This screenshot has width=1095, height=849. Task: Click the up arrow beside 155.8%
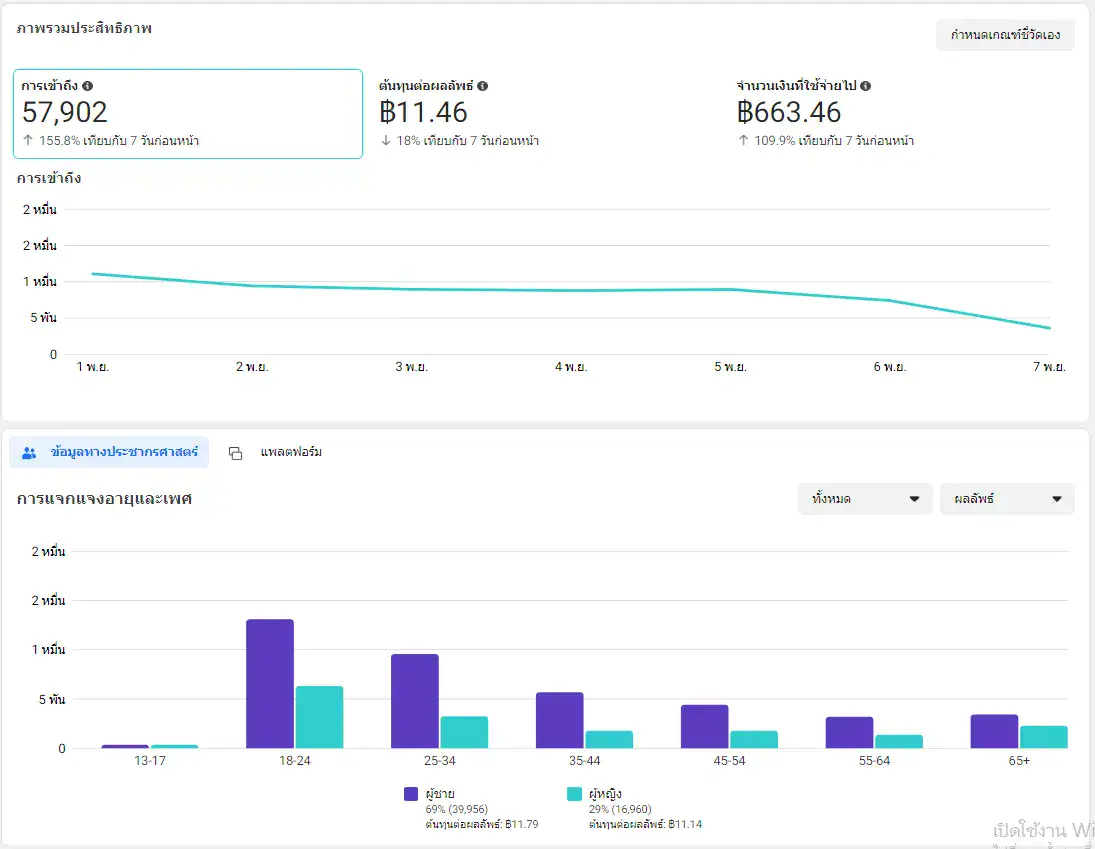coord(28,141)
